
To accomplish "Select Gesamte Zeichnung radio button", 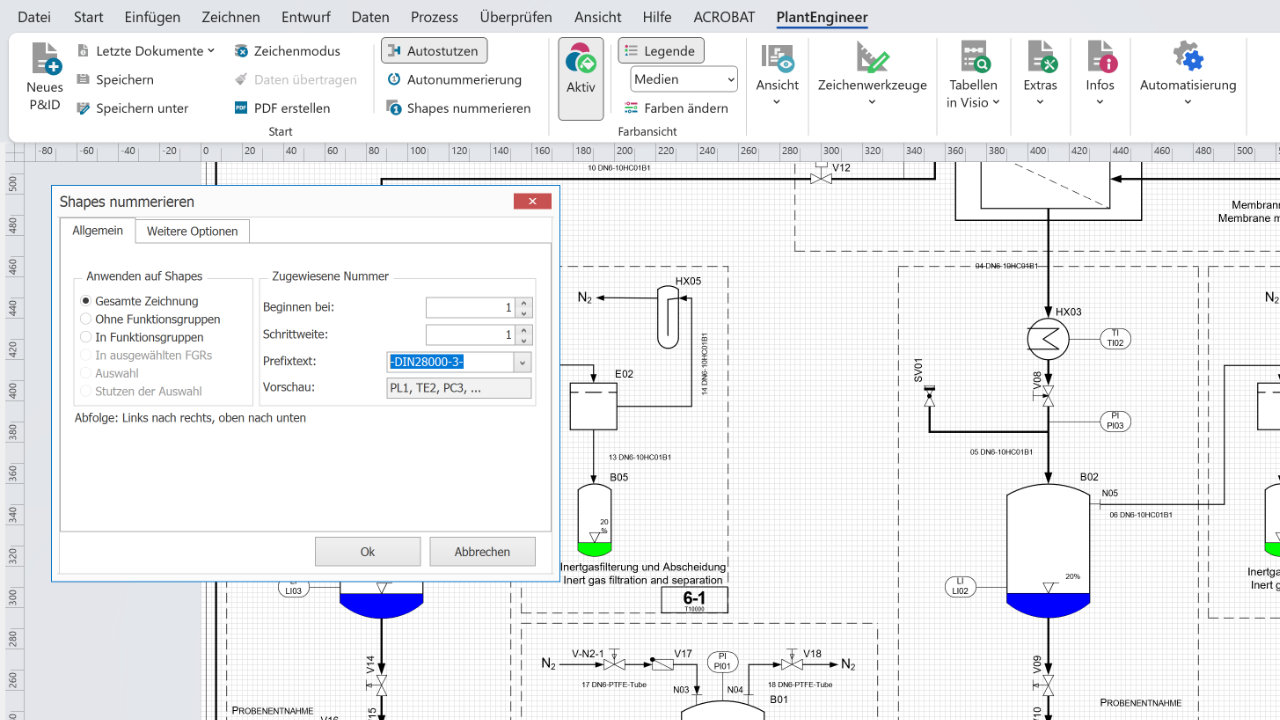I will point(86,301).
